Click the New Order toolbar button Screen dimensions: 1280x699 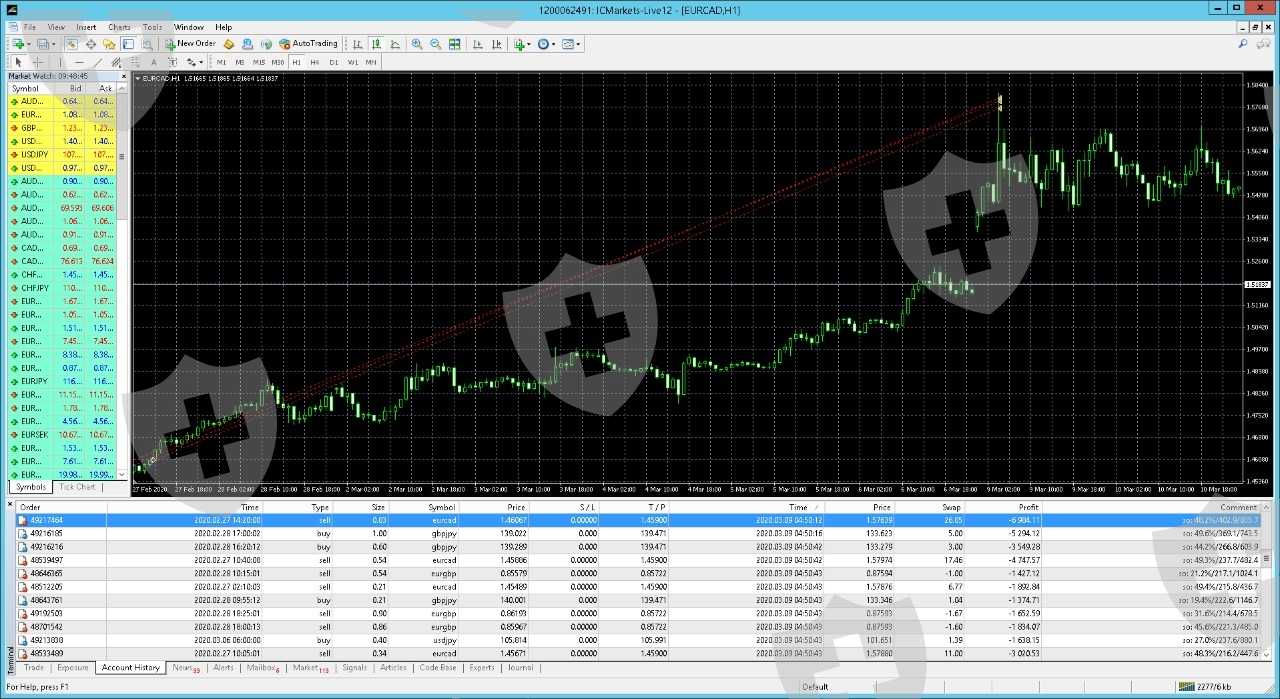pos(190,44)
